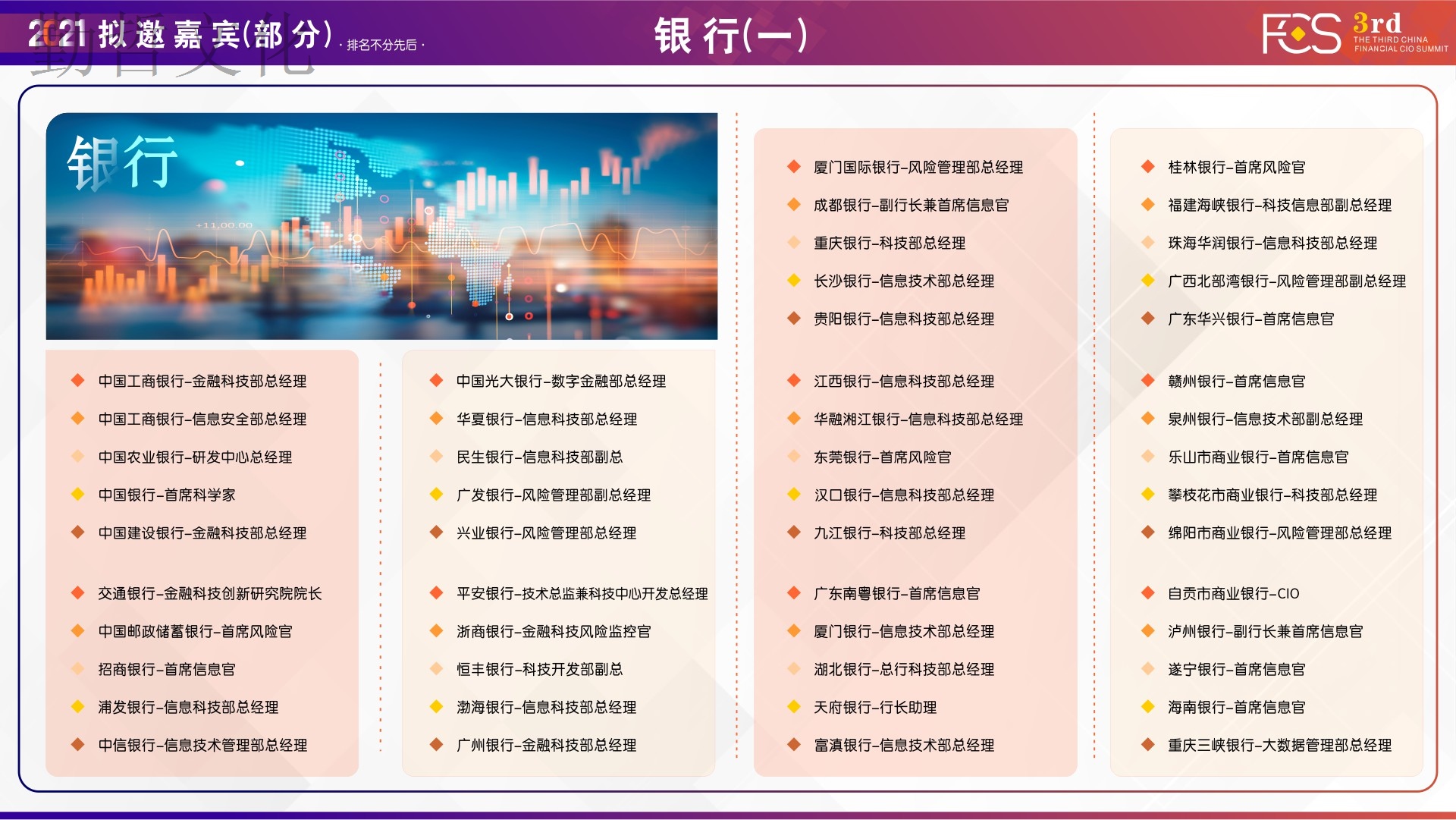Select the text 浙商银行-金融科技风险监控官
This screenshot has width=1456, height=820.
point(554,631)
